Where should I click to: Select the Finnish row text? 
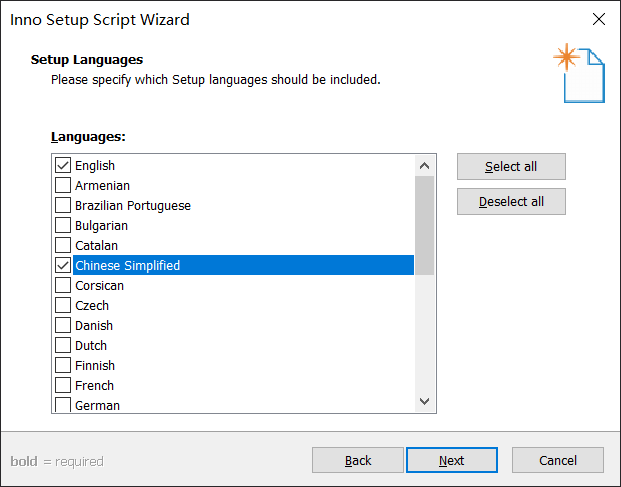click(95, 365)
